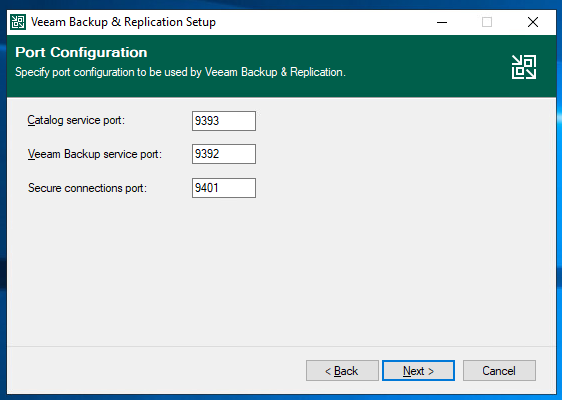Click the Catalog service port field showing 9393

224,121
